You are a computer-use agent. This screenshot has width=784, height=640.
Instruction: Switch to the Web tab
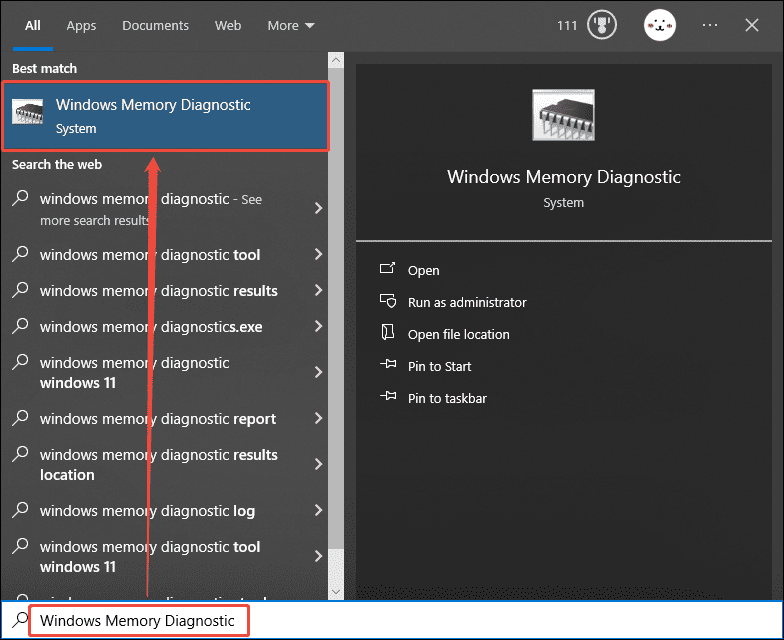228,26
